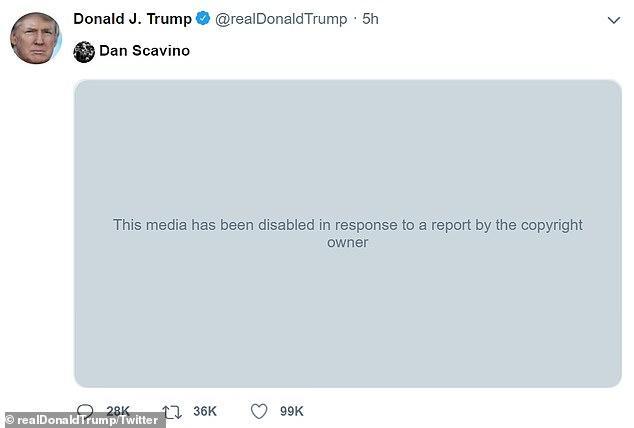Click the 36K retweet count
Viewport: 634px width, 428px height.
tap(205, 411)
